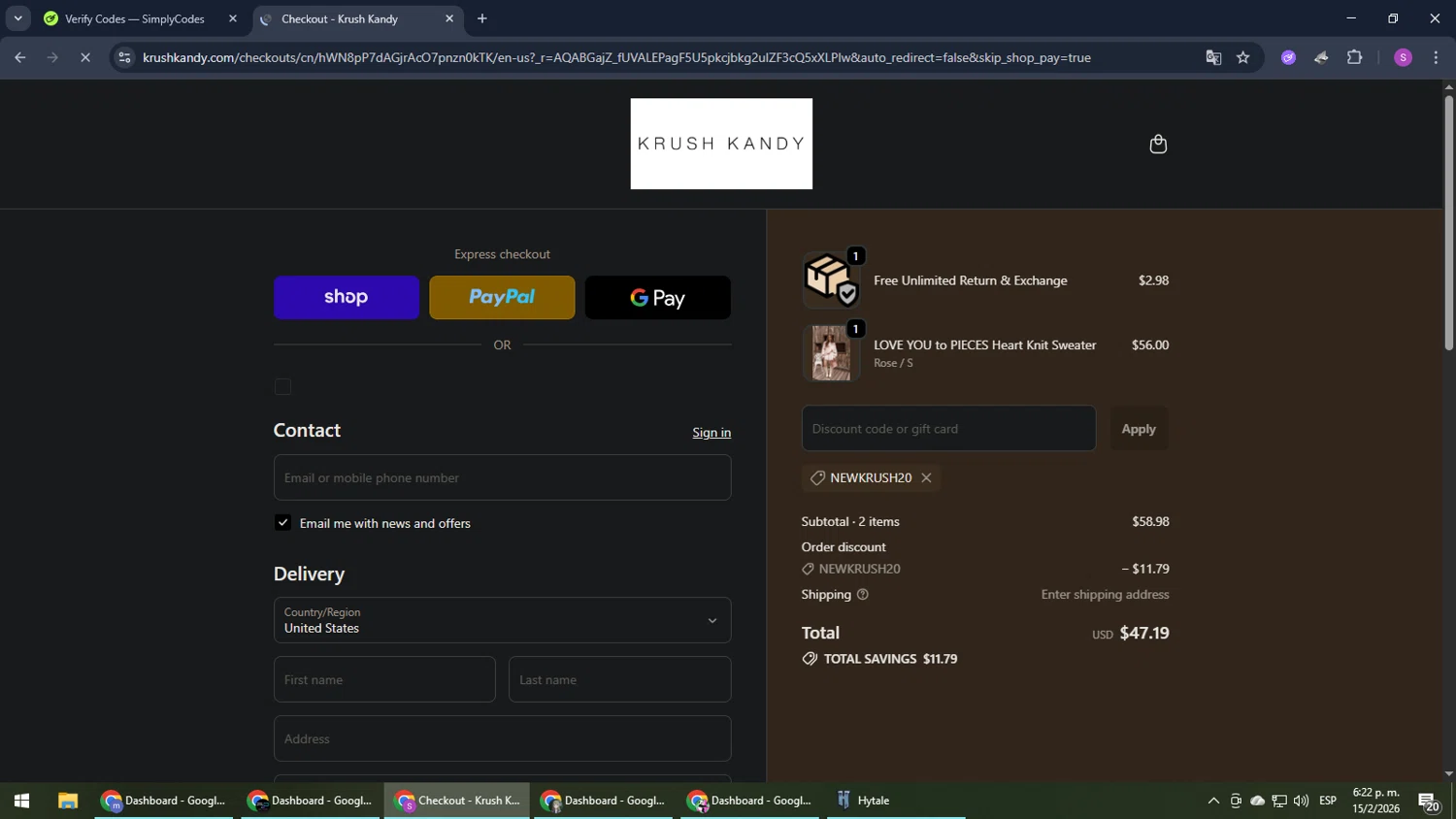Screen dimensions: 1456x819
Task: Click the purple extension icon in toolbar
Action: tap(1288, 57)
